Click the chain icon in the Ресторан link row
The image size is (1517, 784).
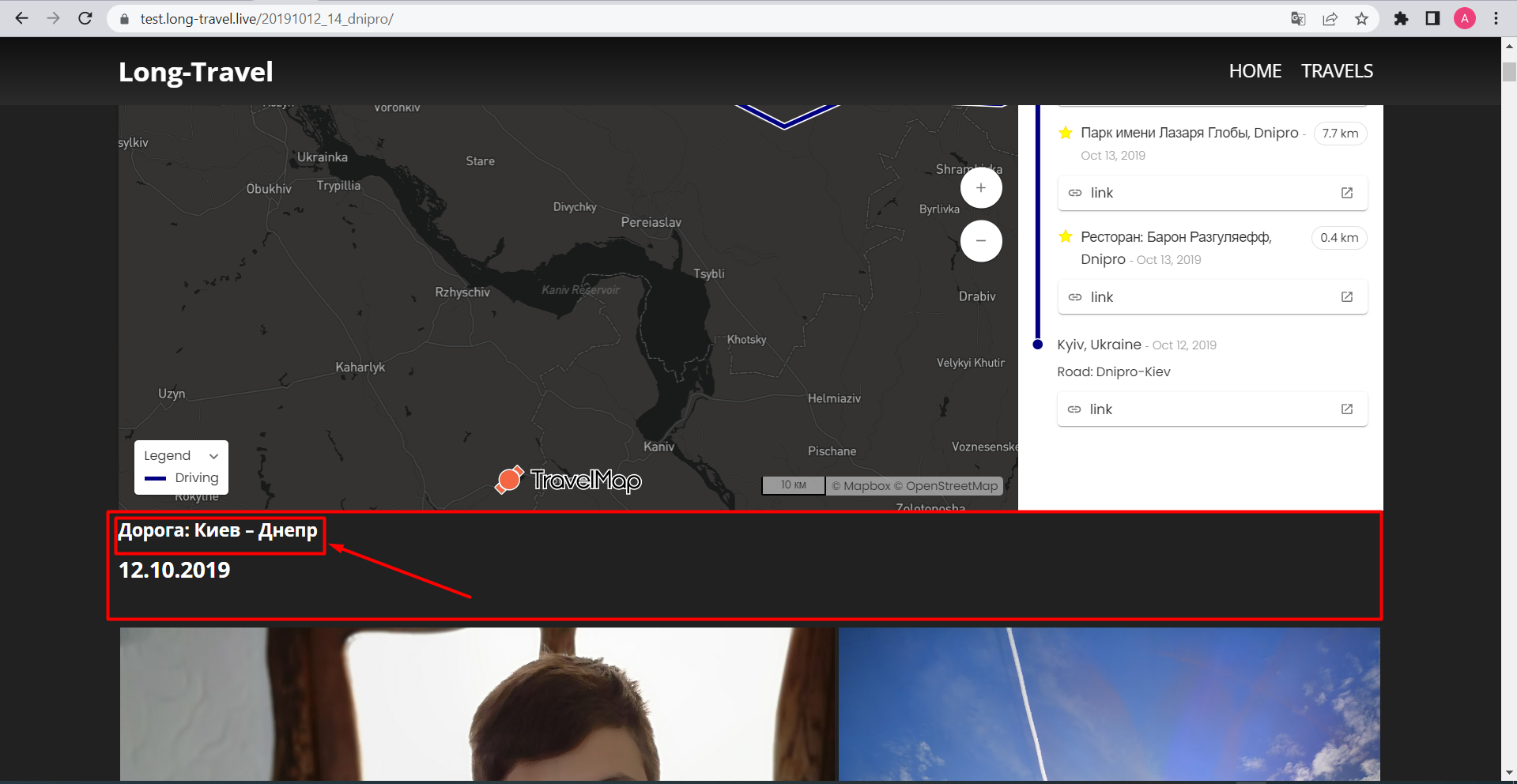(x=1075, y=297)
